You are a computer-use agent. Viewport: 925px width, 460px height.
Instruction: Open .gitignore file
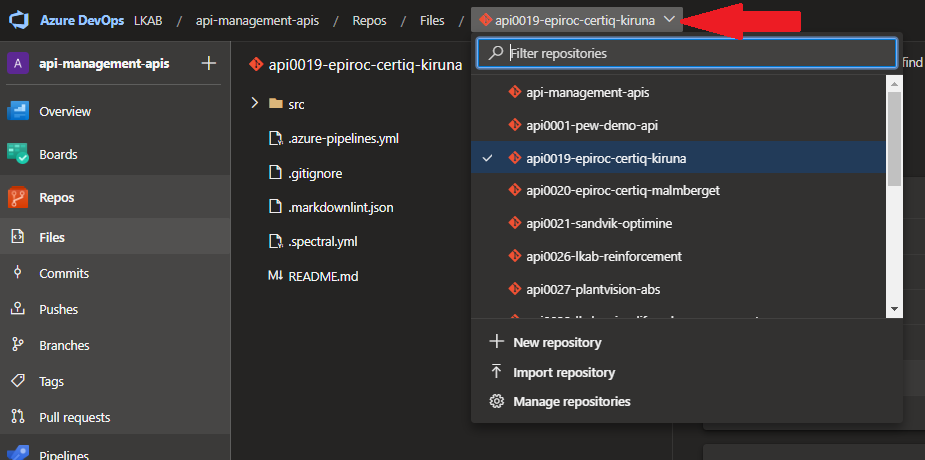(x=315, y=173)
